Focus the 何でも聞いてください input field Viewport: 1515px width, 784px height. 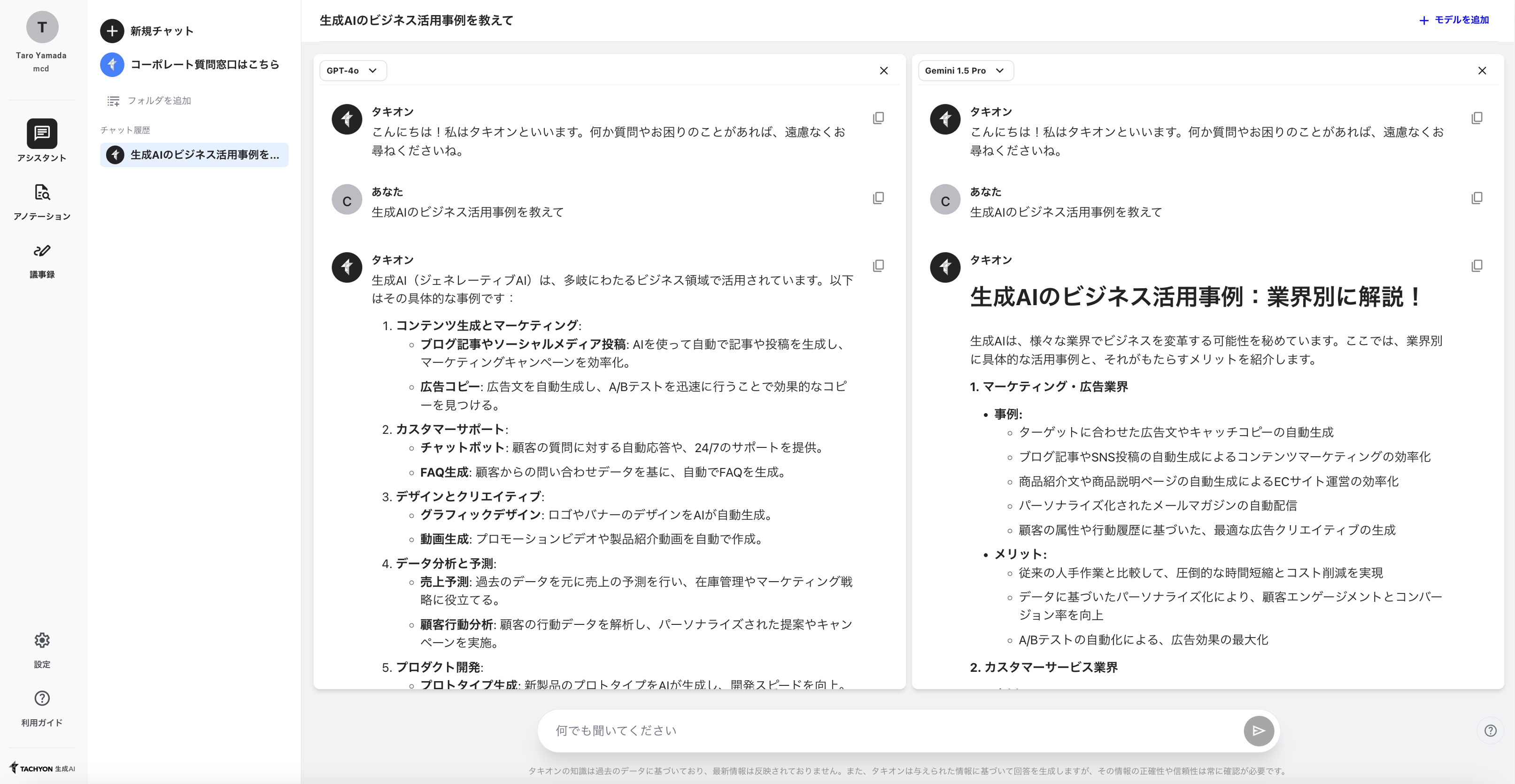882,730
